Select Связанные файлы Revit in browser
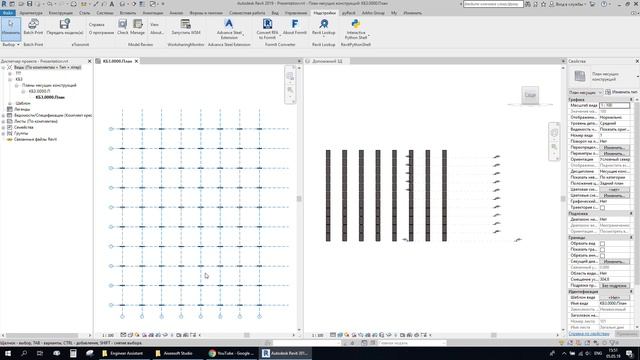The width and height of the screenshot is (640, 360). point(36,139)
